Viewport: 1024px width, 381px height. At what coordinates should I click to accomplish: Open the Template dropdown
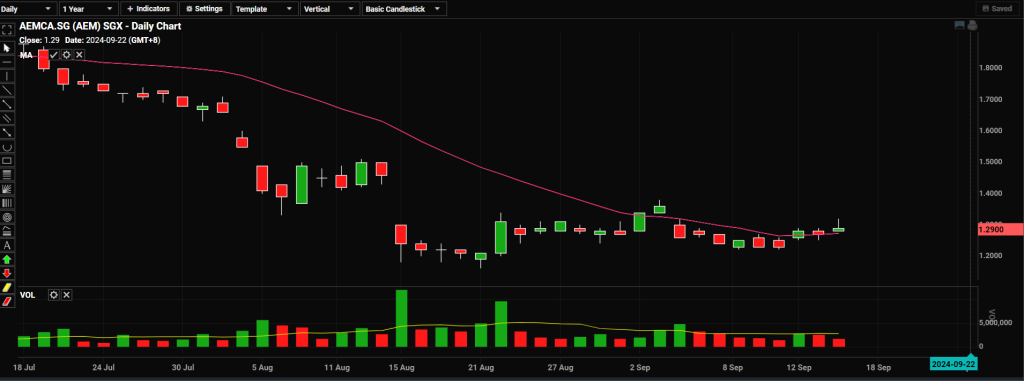(264, 8)
